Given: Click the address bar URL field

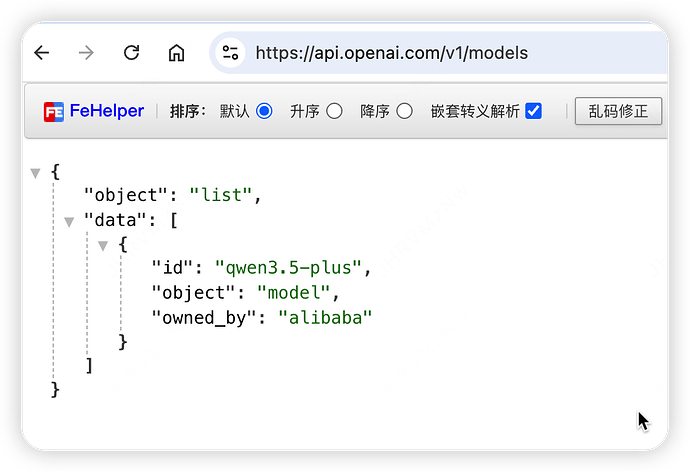Looking at the screenshot, I should point(420,53).
